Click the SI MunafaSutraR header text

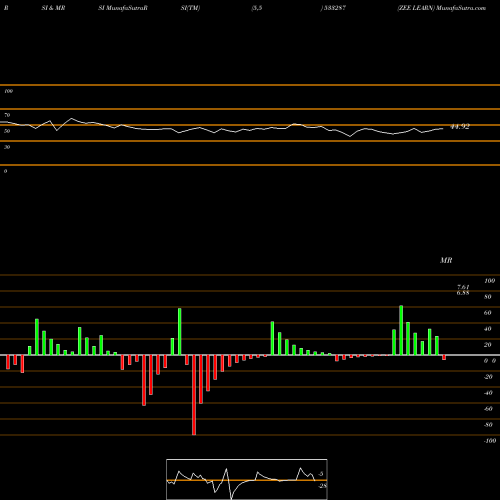[123, 8]
